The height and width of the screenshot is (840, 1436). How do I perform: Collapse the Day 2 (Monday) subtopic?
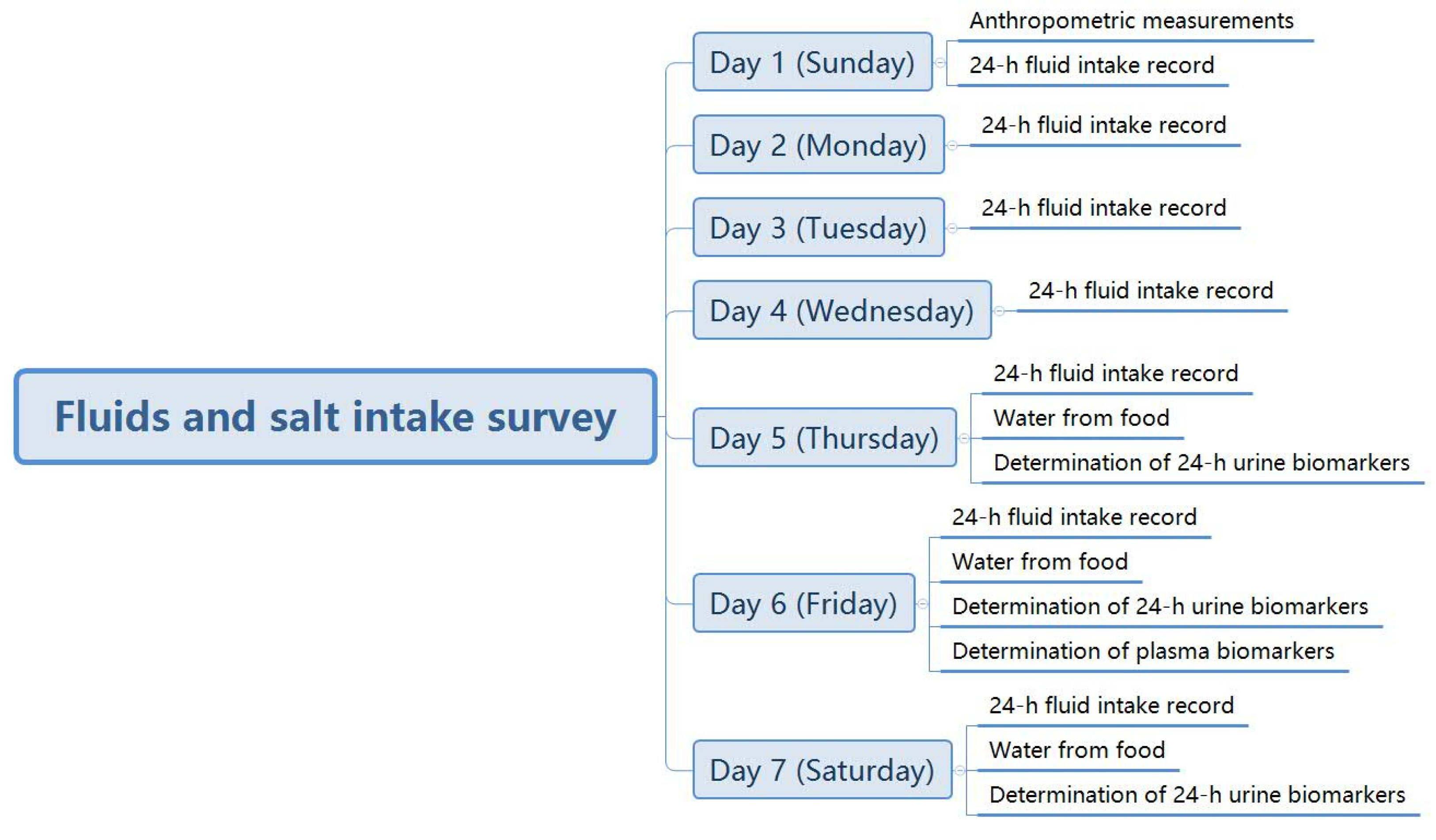pos(952,145)
